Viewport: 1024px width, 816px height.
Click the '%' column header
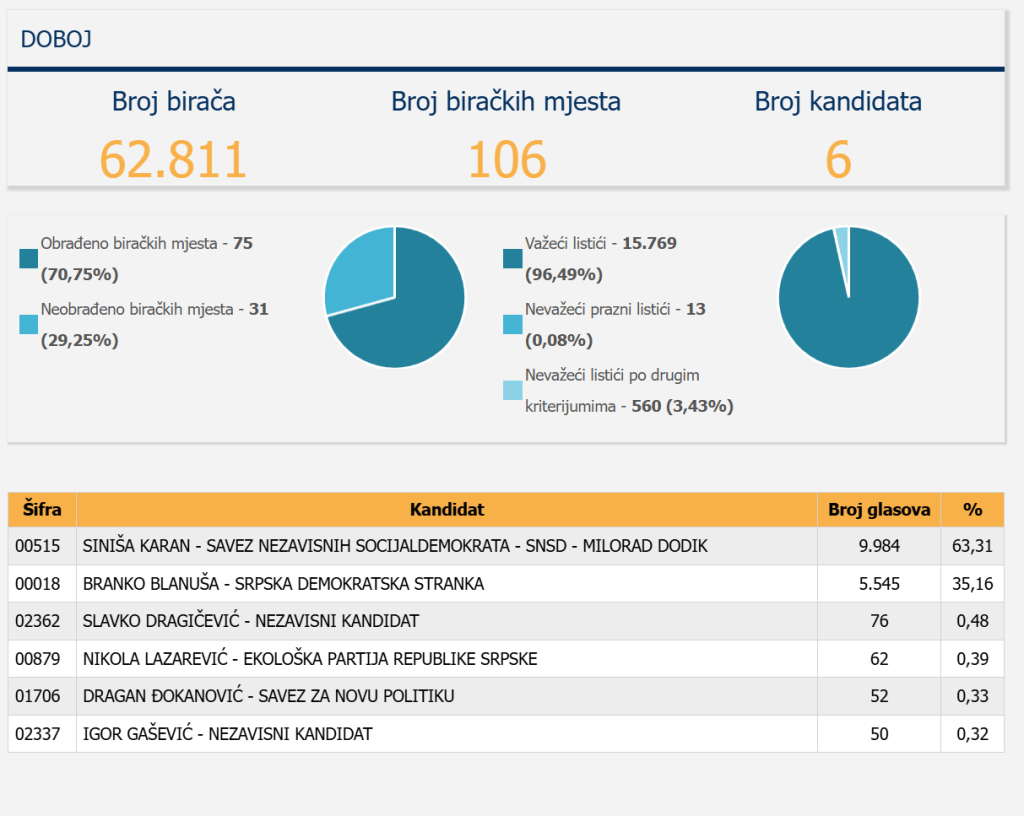coord(972,510)
